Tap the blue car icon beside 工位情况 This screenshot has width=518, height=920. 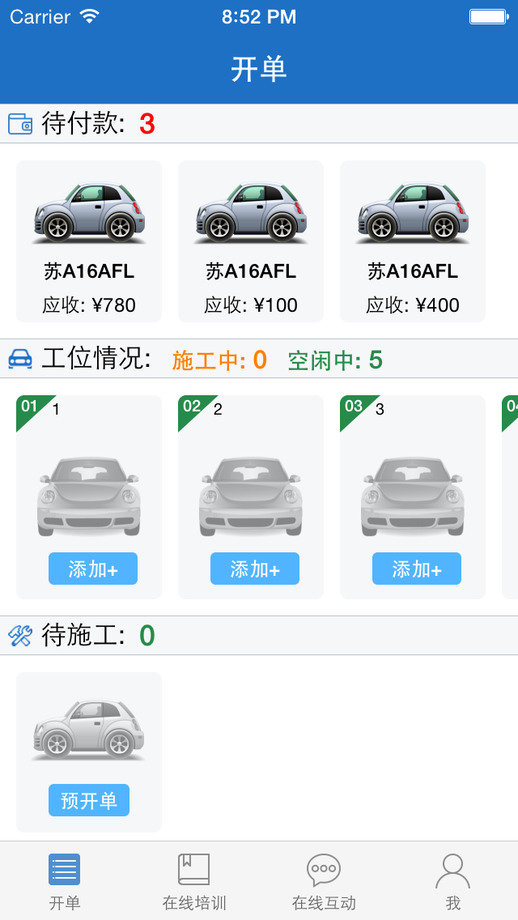click(x=20, y=358)
